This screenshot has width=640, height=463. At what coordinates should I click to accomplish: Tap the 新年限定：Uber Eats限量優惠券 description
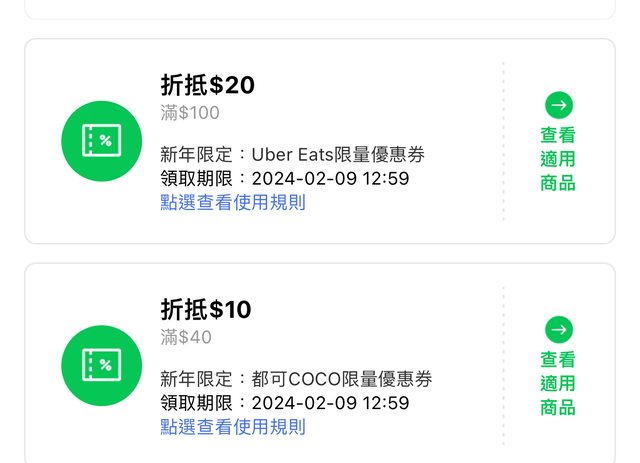[x=292, y=155]
